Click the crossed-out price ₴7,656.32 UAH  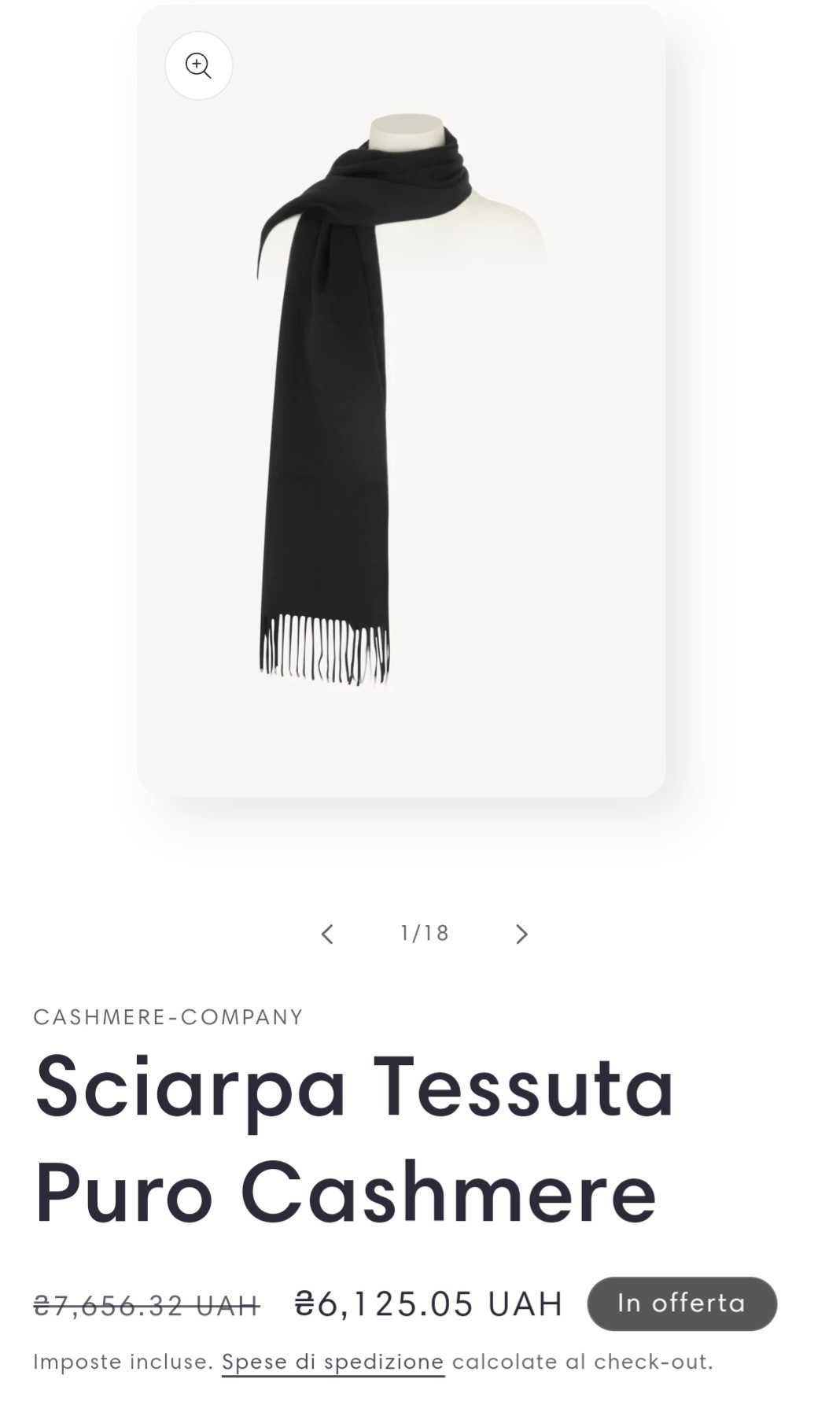tap(146, 1306)
